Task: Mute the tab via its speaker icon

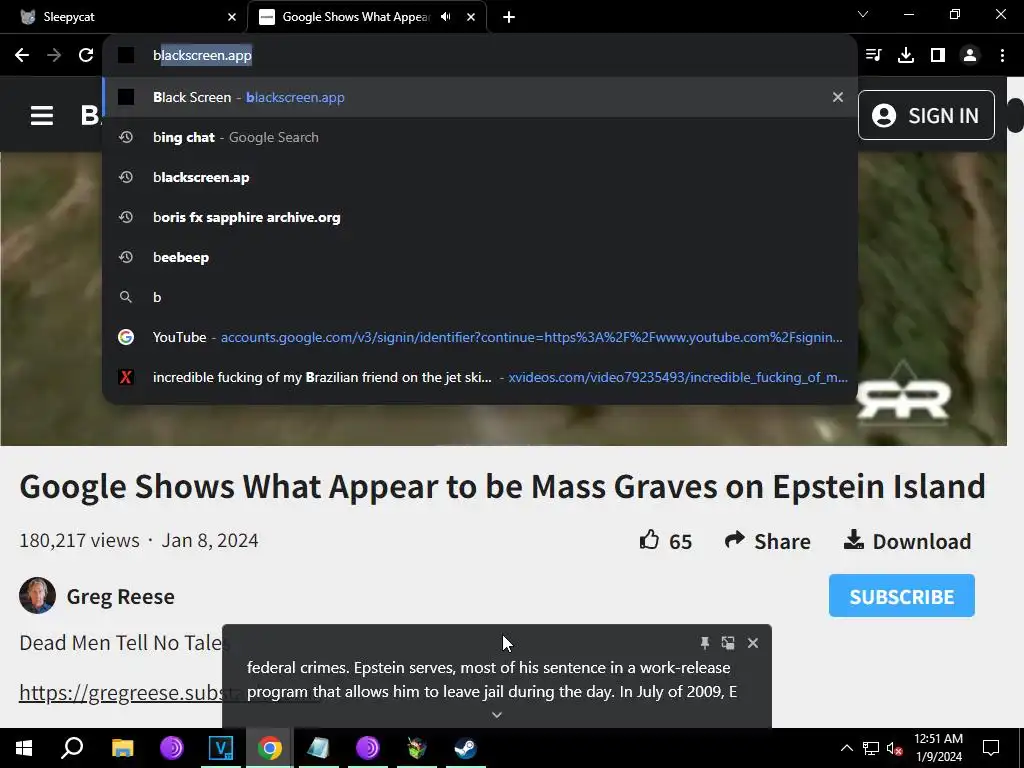Action: (445, 17)
